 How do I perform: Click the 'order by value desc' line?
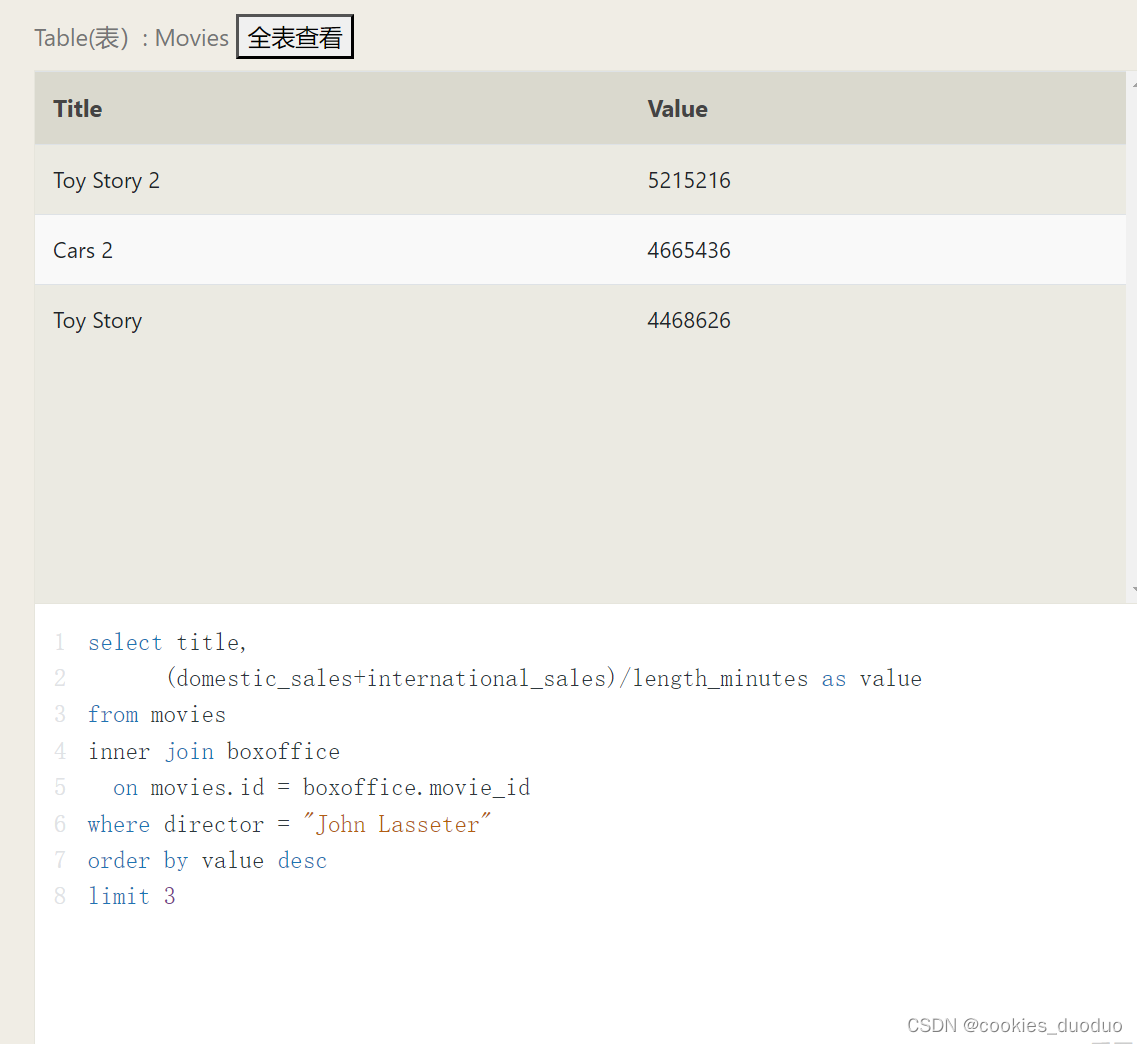(207, 861)
